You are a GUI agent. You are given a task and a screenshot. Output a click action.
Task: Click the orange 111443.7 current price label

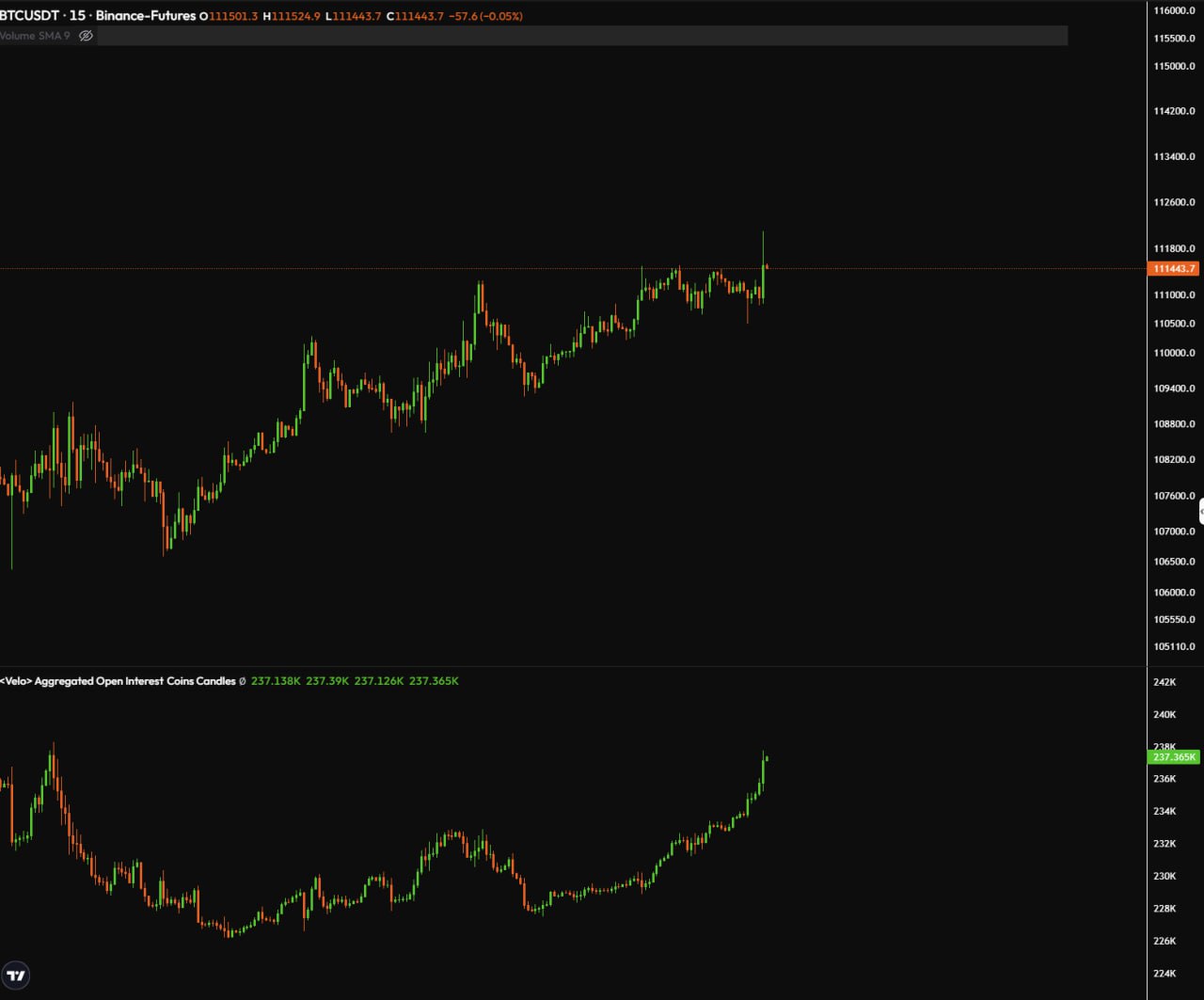point(1174,269)
